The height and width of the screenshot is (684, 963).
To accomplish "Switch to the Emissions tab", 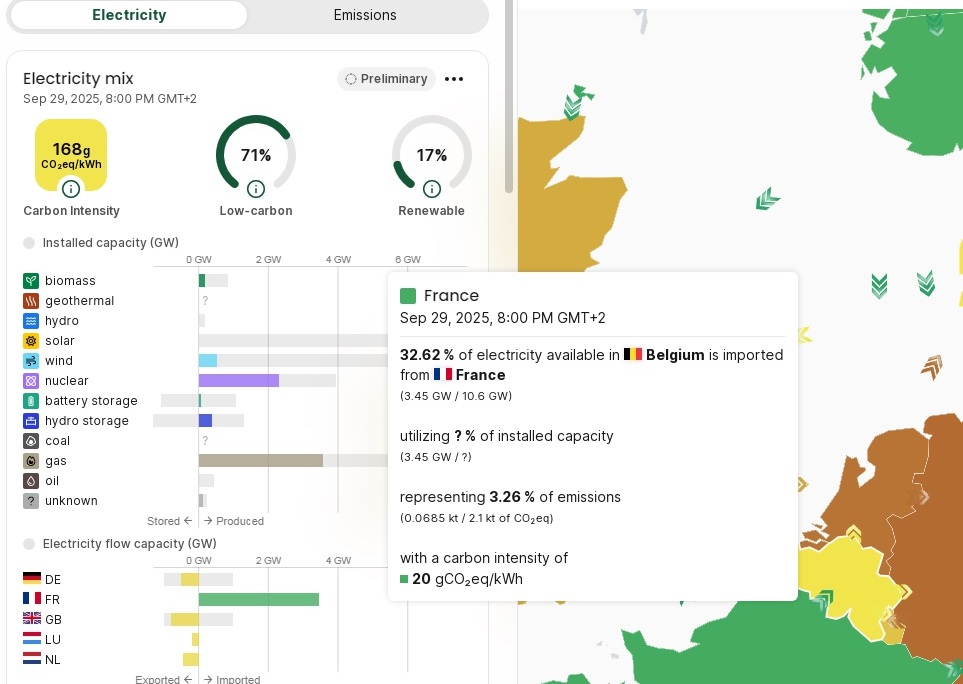I will point(365,15).
